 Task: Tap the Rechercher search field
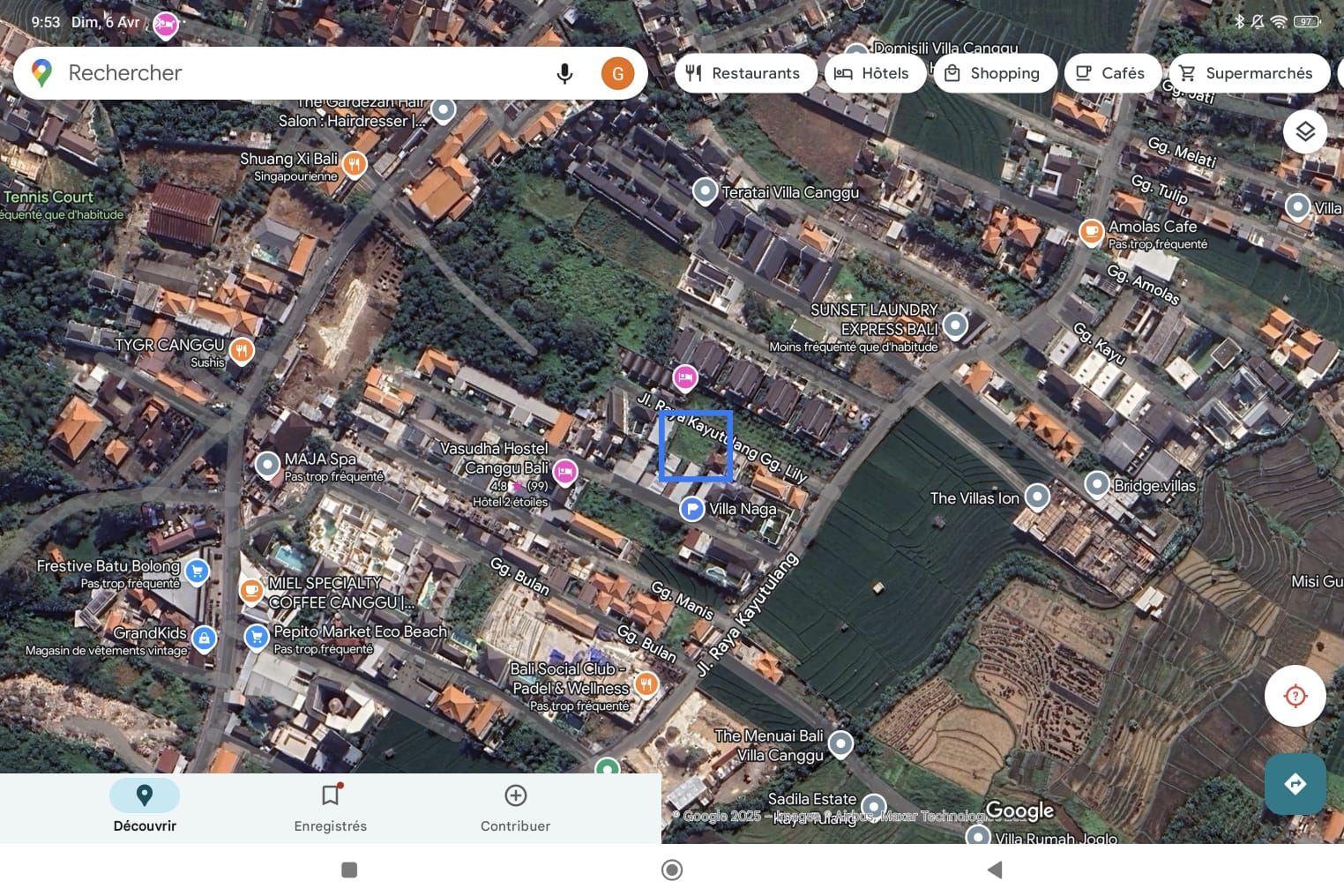291,73
